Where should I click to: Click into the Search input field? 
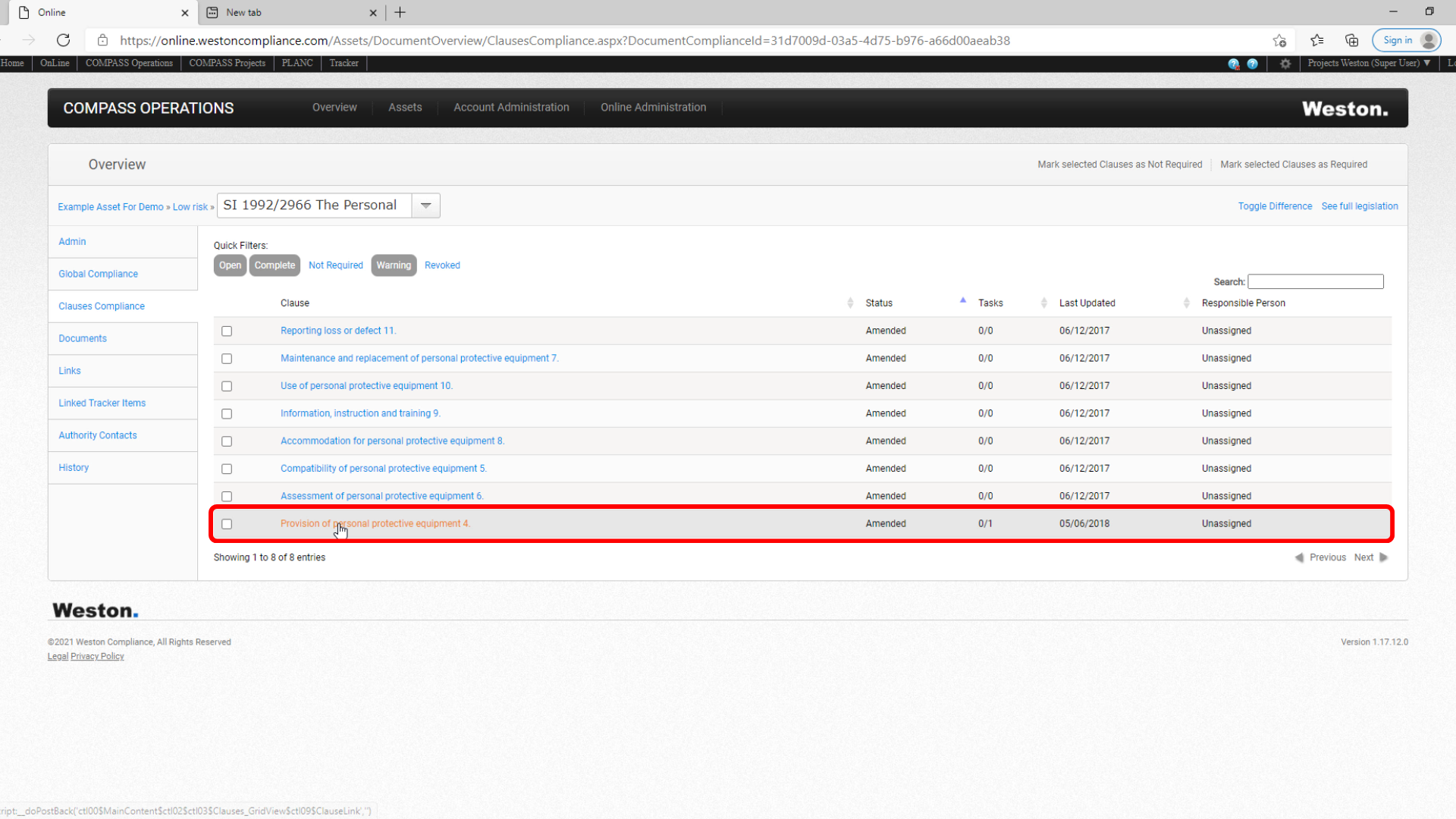pos(1316,282)
